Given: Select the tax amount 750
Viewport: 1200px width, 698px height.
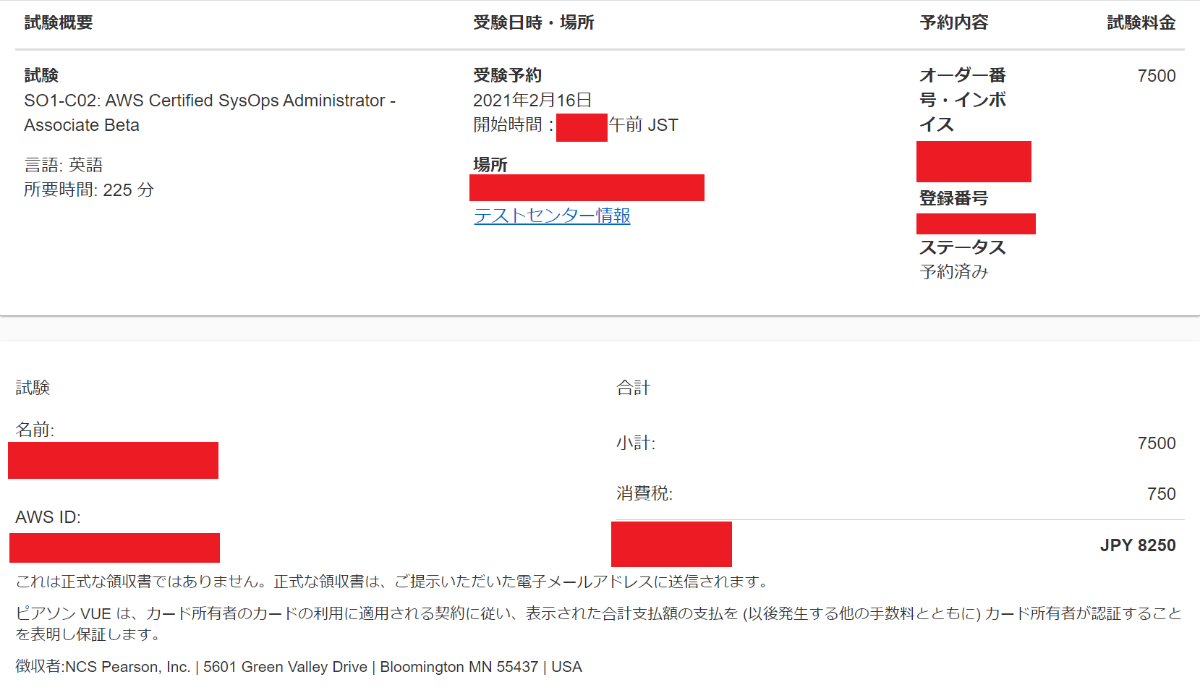Looking at the screenshot, I should 1162,493.
